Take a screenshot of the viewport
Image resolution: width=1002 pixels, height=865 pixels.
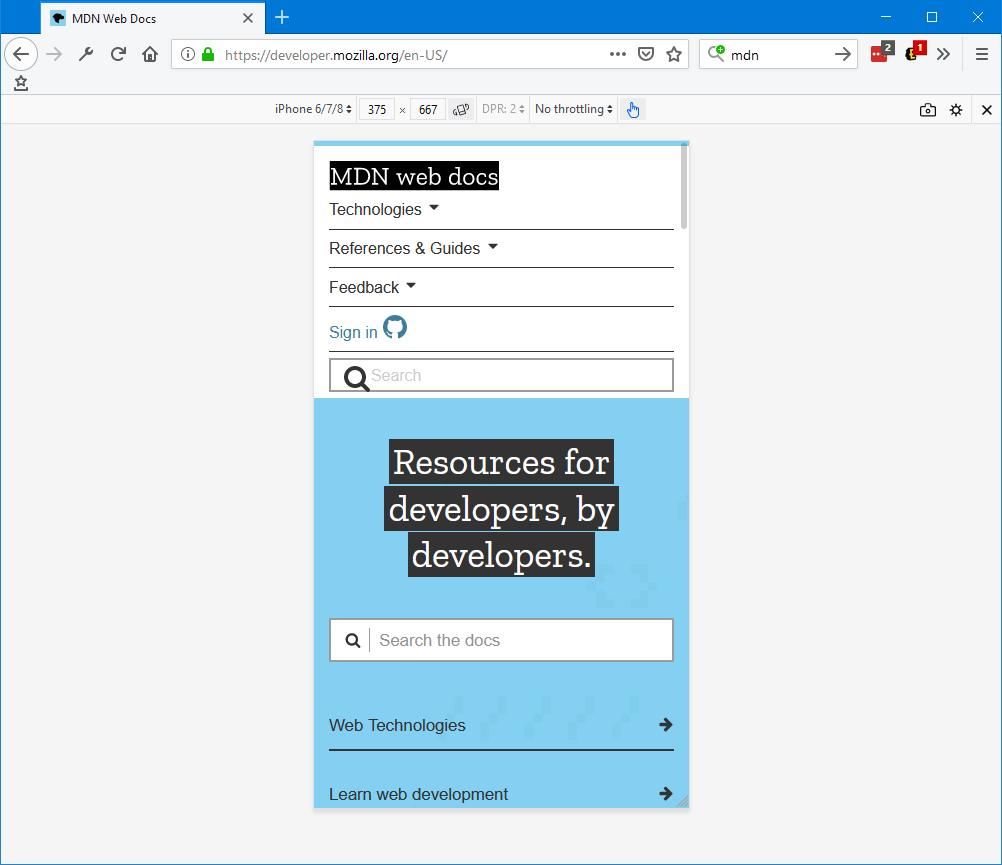(x=928, y=110)
